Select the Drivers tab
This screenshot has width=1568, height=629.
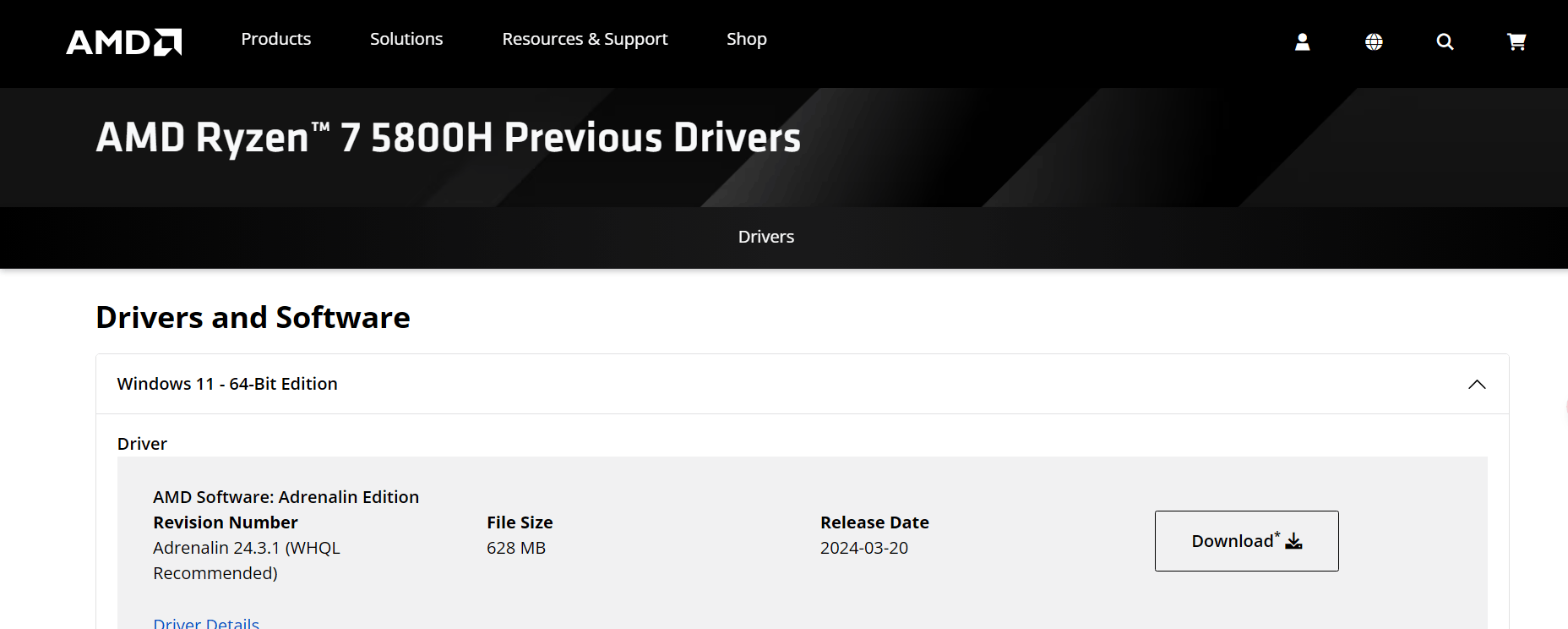click(766, 237)
